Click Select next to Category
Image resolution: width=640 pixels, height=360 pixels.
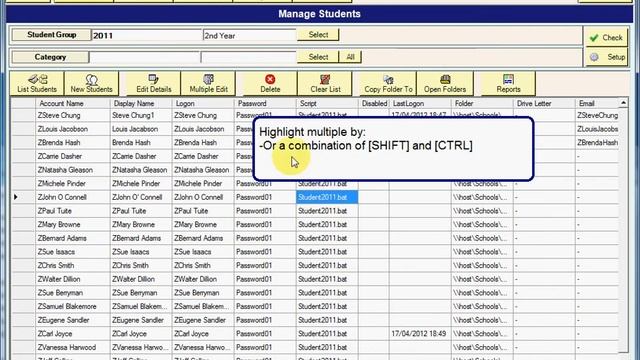pyautogui.click(x=318, y=57)
